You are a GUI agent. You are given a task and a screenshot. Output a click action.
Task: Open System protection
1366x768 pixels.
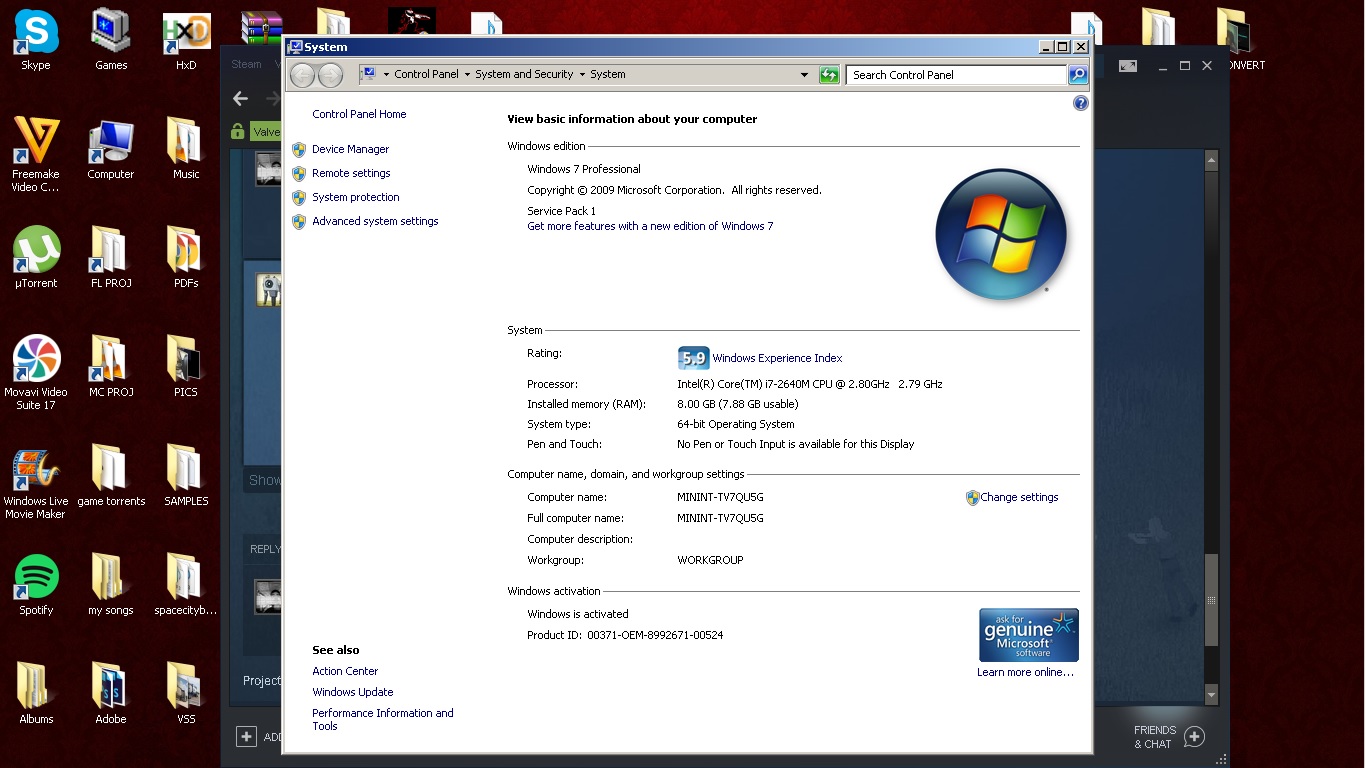tap(355, 197)
